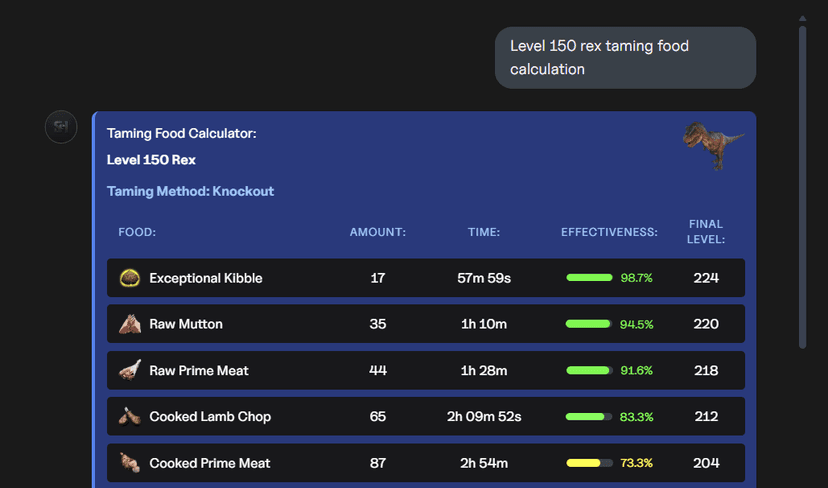Click the Raw Prime Meat icon
This screenshot has width=828, height=488.
[x=130, y=370]
